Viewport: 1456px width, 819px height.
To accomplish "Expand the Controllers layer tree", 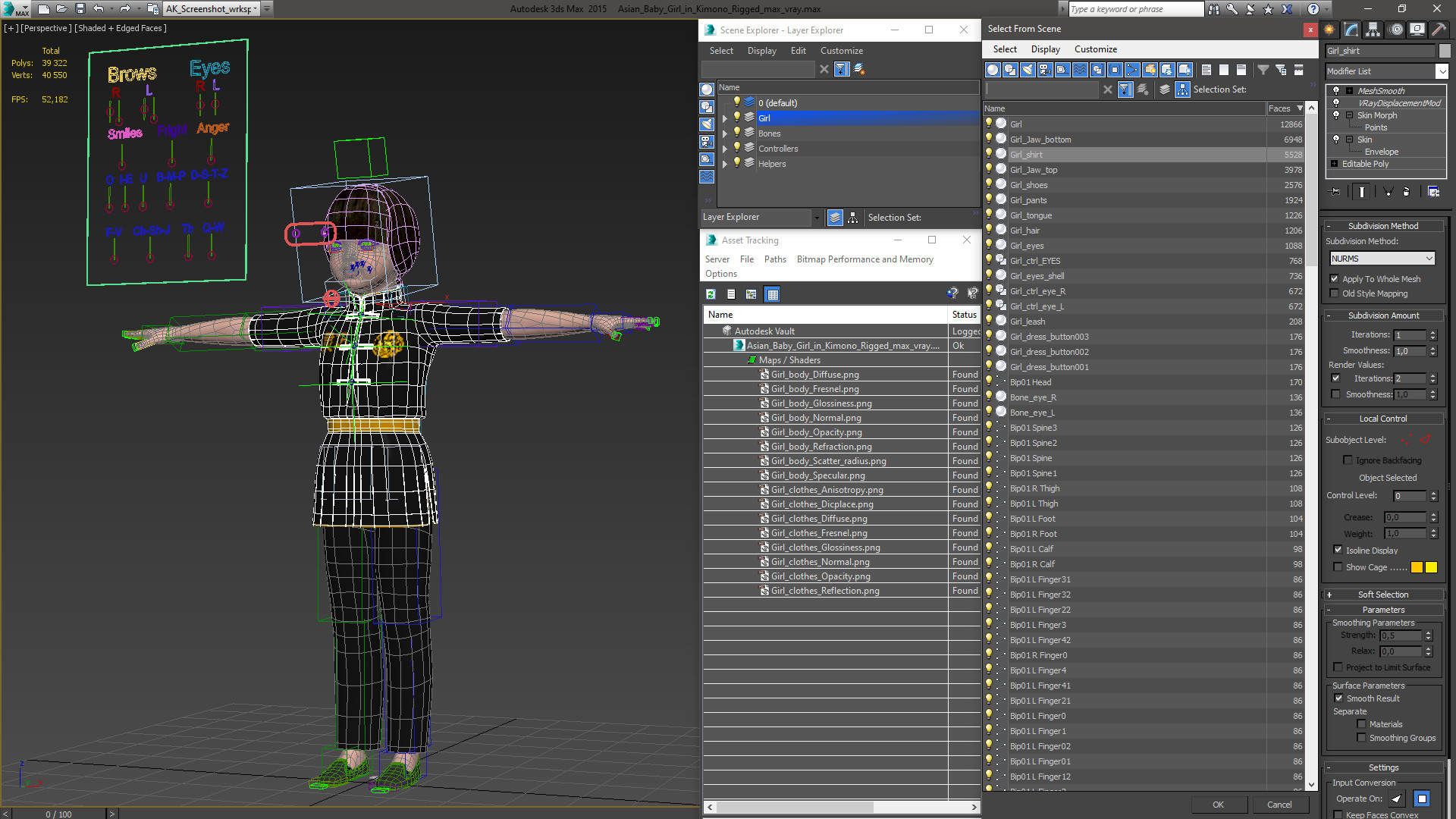I will (725, 149).
